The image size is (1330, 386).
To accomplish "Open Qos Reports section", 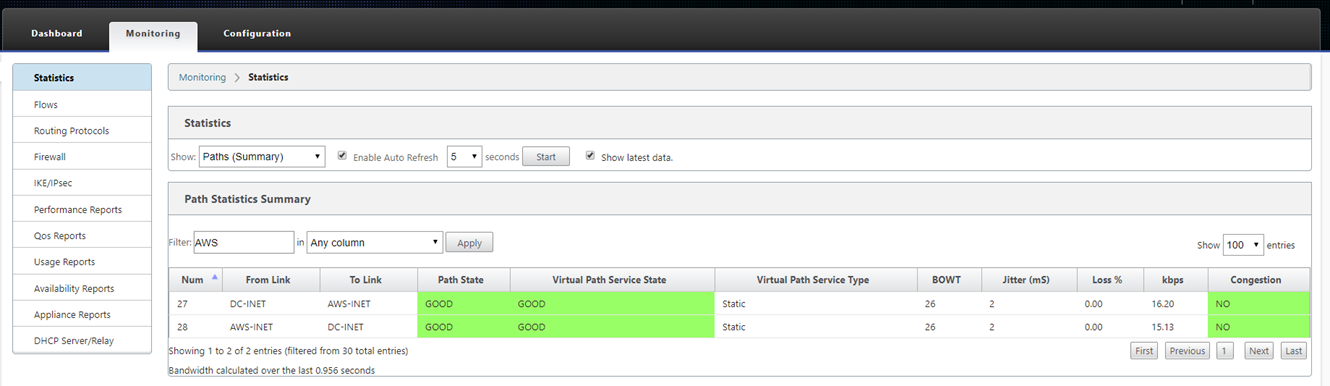I will (x=82, y=236).
